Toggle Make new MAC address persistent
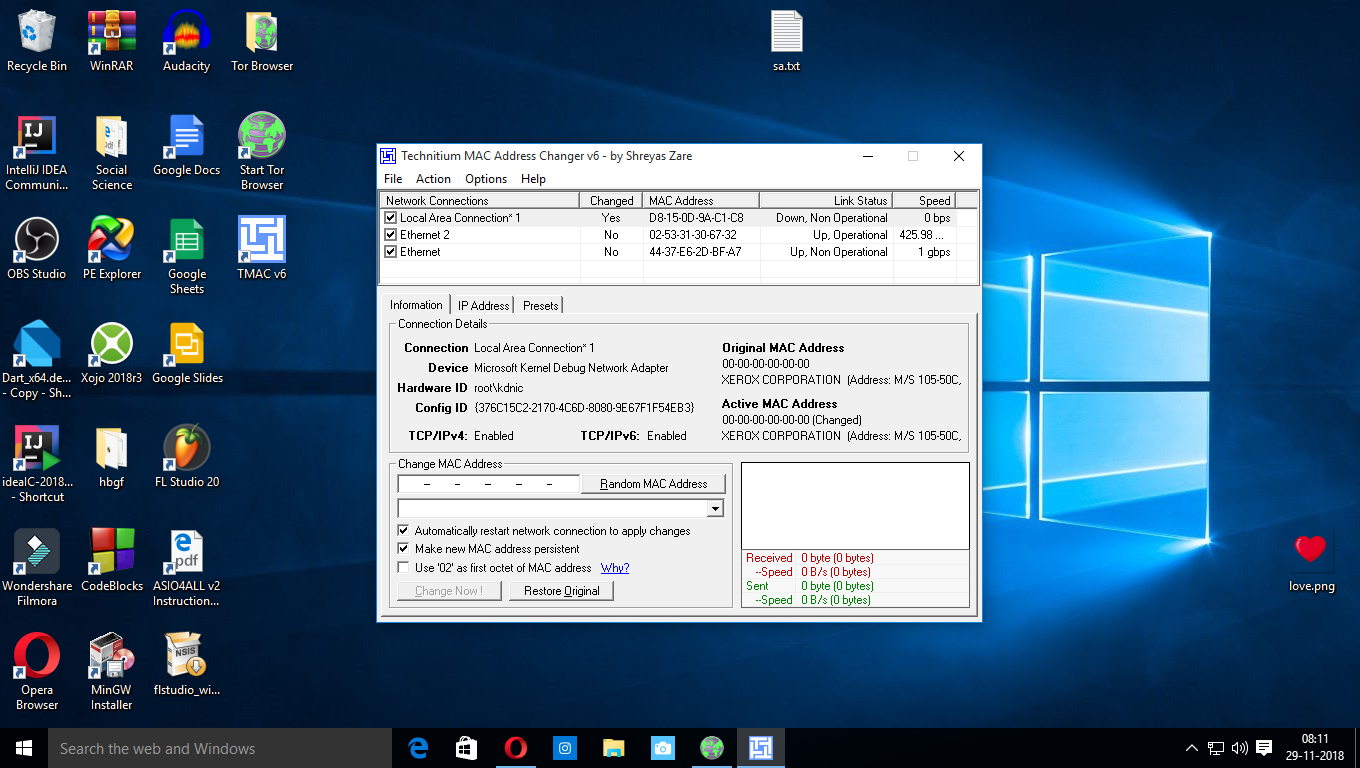The height and width of the screenshot is (768, 1360). pyautogui.click(x=404, y=549)
